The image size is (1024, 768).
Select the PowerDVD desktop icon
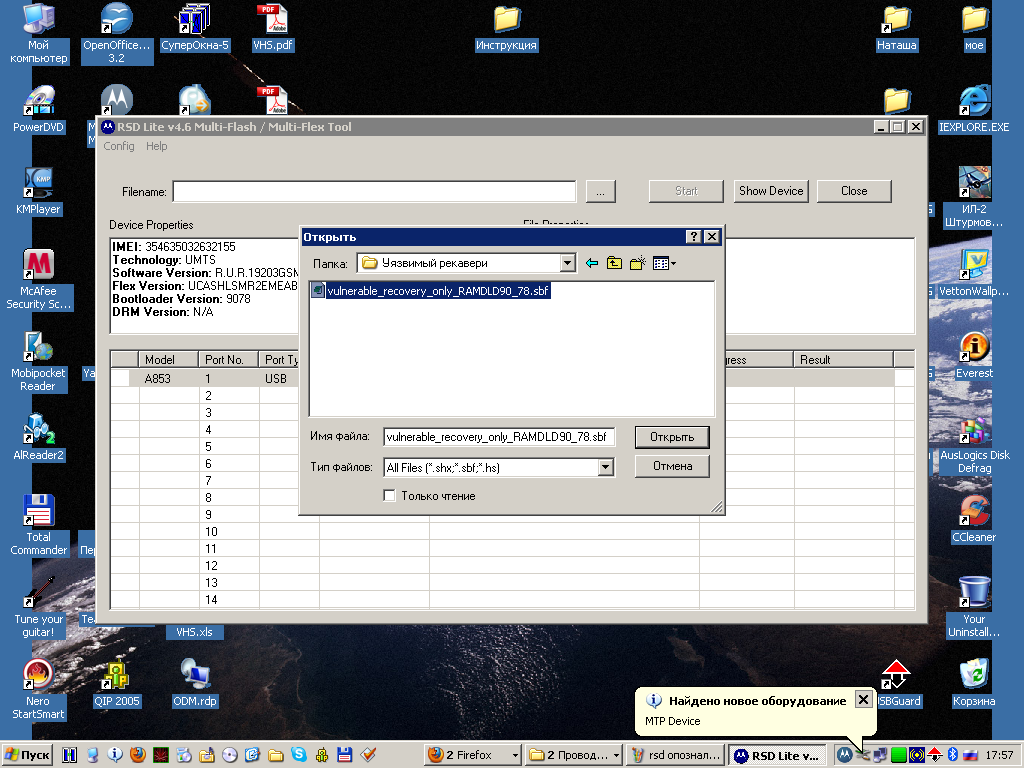(39, 110)
